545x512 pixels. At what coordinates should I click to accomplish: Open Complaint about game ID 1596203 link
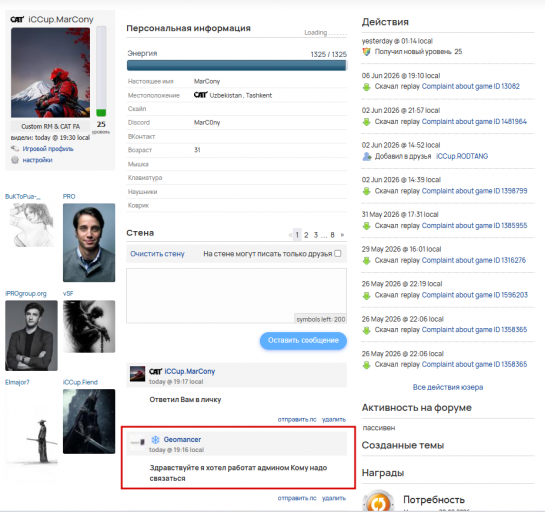click(475, 295)
